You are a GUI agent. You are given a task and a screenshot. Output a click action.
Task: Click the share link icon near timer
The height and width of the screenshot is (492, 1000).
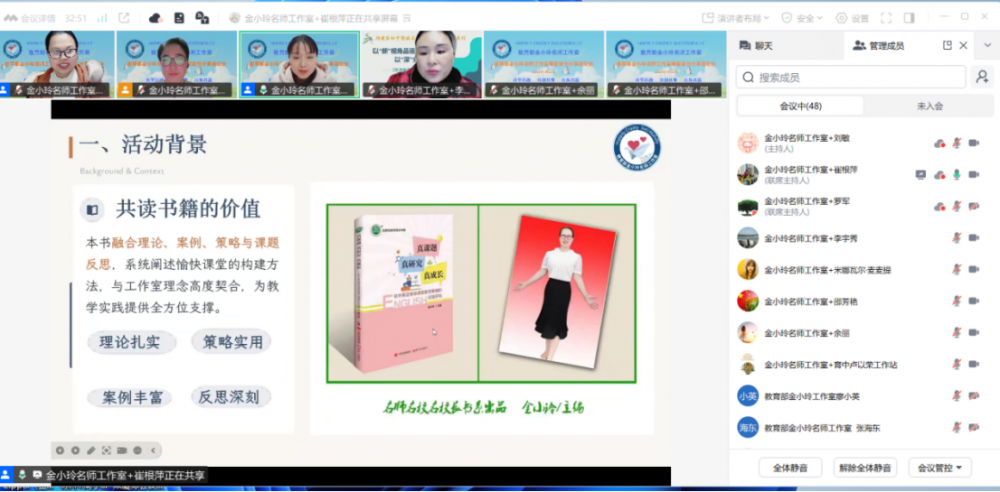(123, 18)
